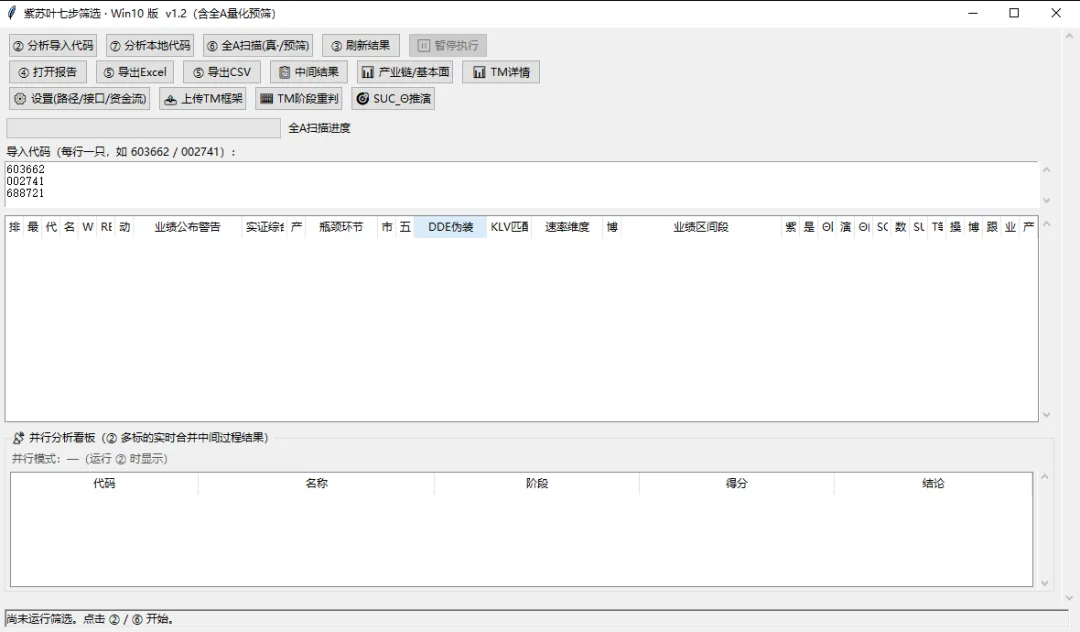The height and width of the screenshot is (632, 1080).
Task: Sort by the 业绩公布警告 column header
Action: point(187,227)
